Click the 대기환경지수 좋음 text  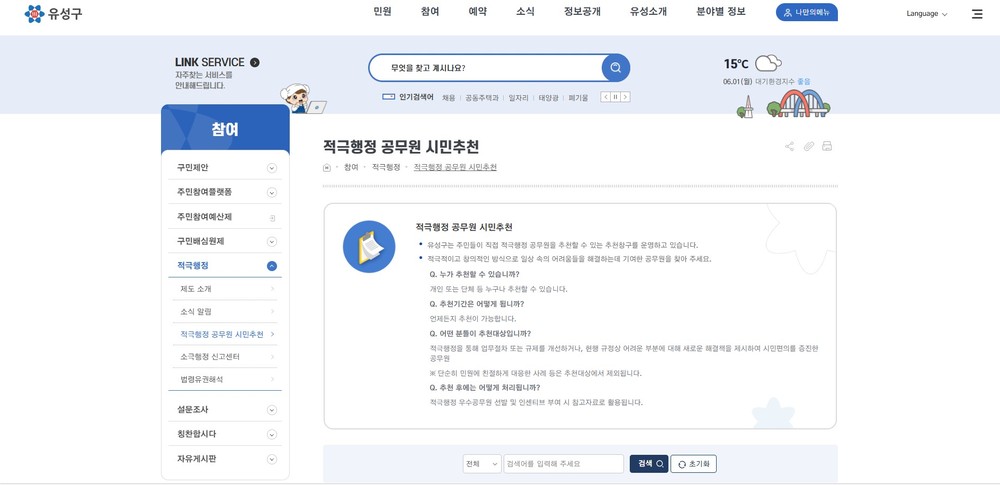[x=783, y=82]
